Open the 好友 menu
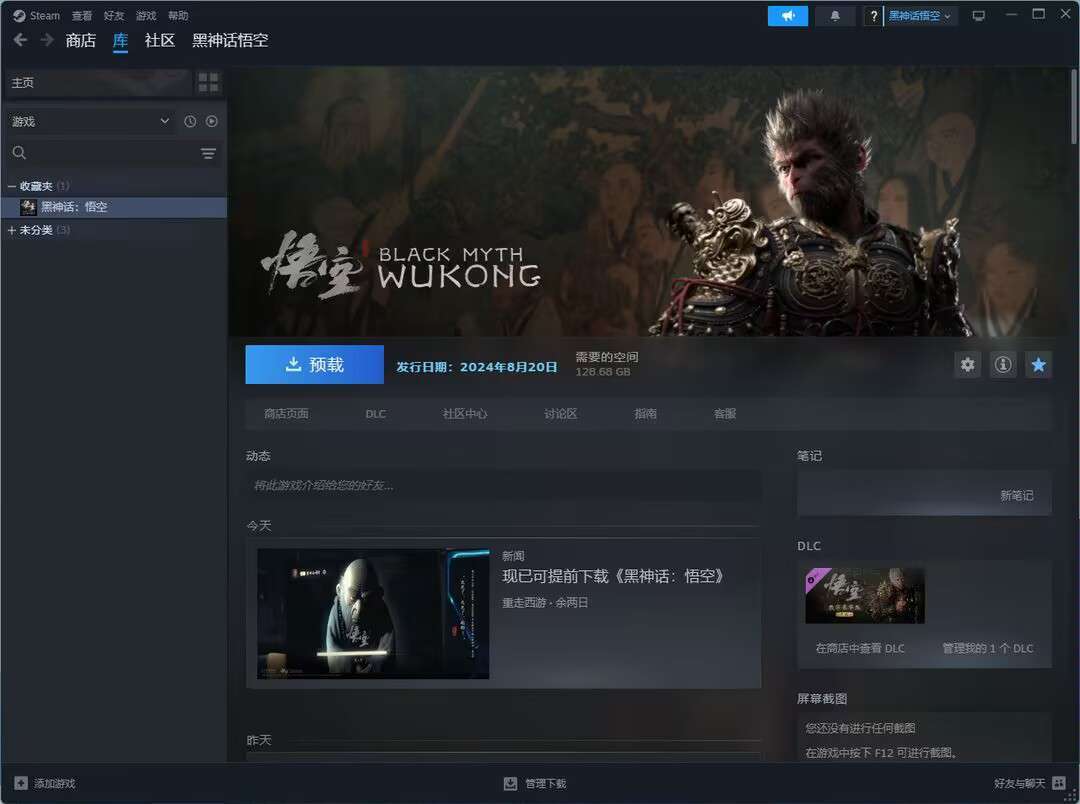Viewport: 1080px width, 804px height. tap(114, 15)
